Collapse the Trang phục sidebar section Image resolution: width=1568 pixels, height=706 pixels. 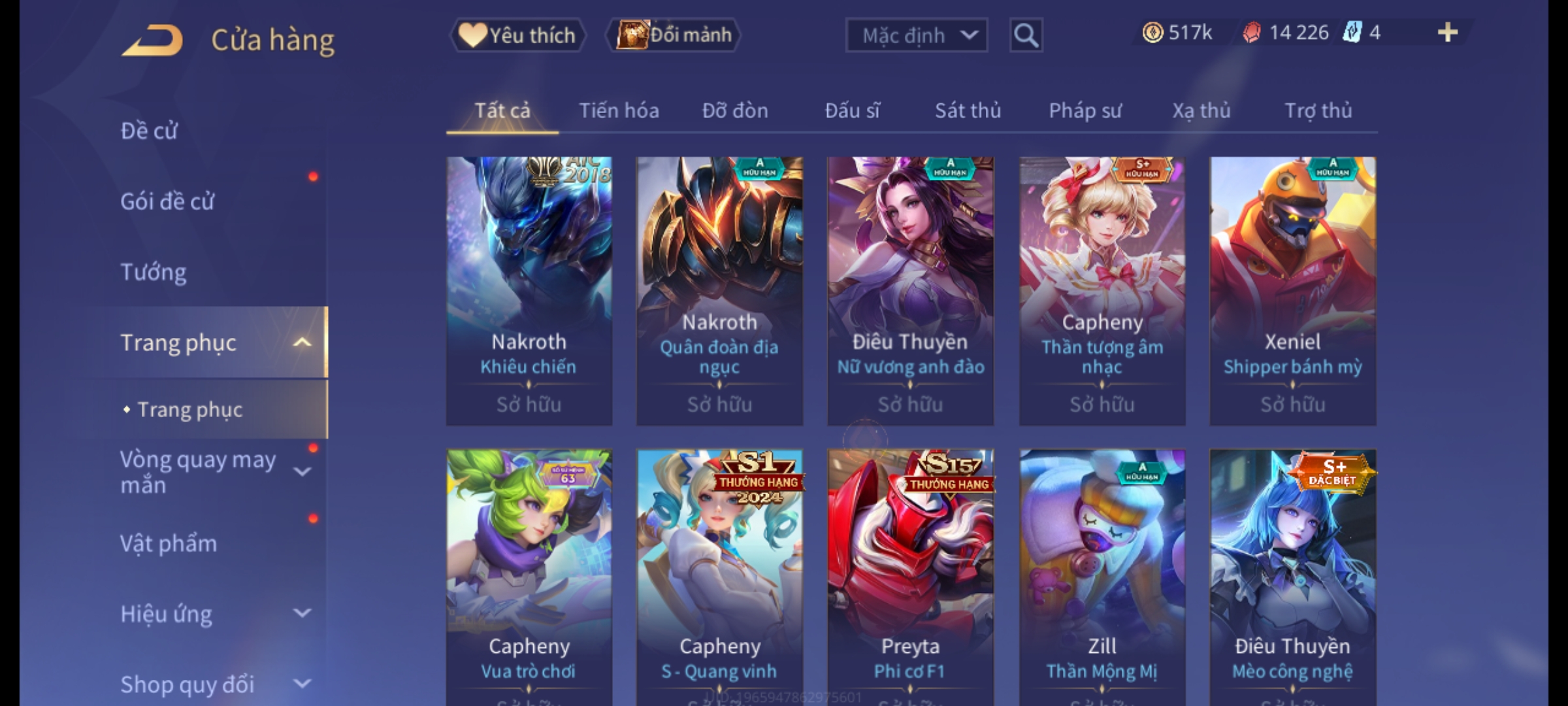click(302, 343)
